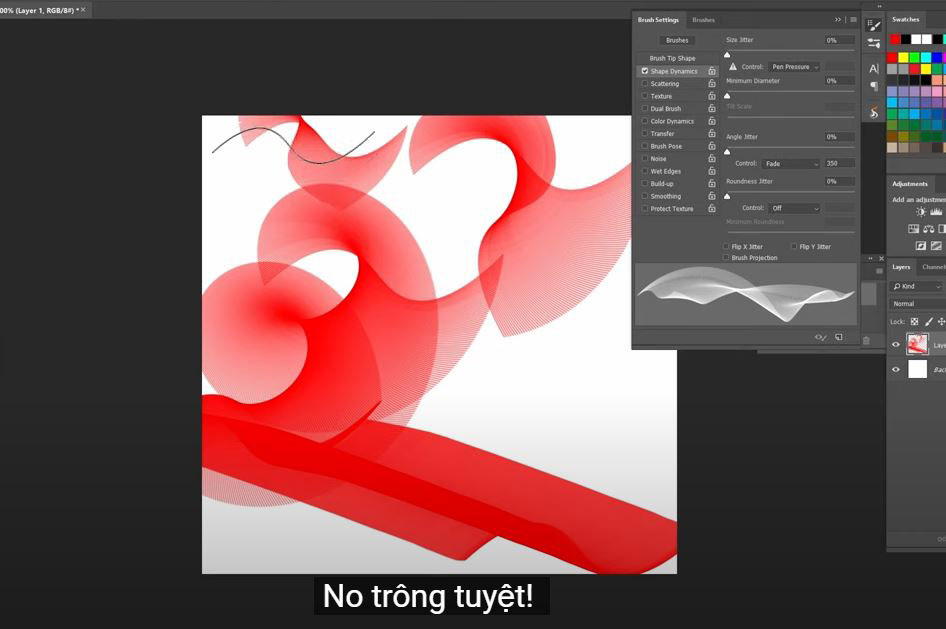The height and width of the screenshot is (629, 946).
Task: Hide the Background layer eye icon
Action: coord(895,370)
